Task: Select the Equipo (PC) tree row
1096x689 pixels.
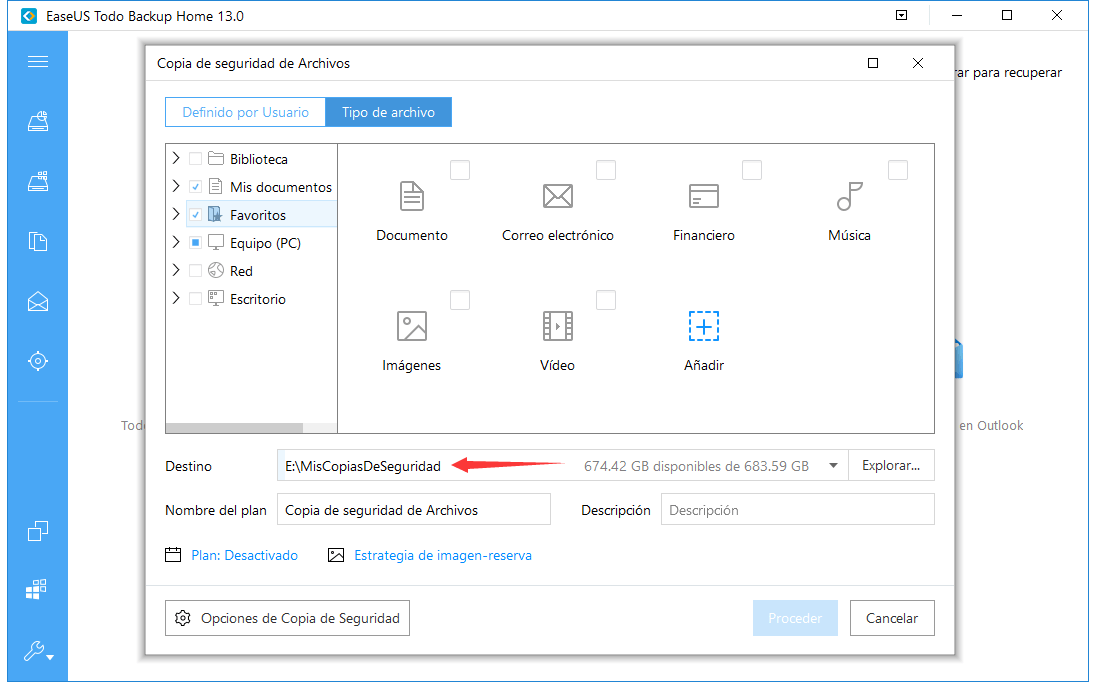Action: [x=261, y=242]
